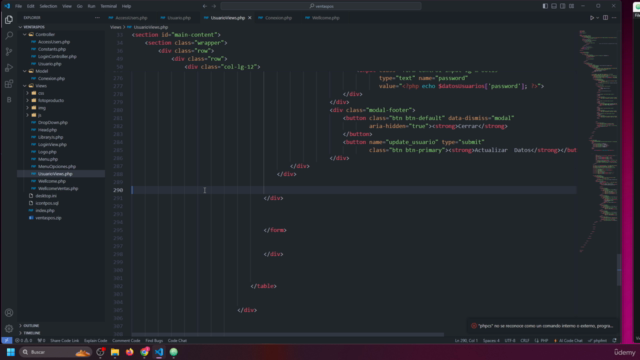This screenshot has width=640, height=360.
Task: Click the command center search box
Action: (321, 6)
